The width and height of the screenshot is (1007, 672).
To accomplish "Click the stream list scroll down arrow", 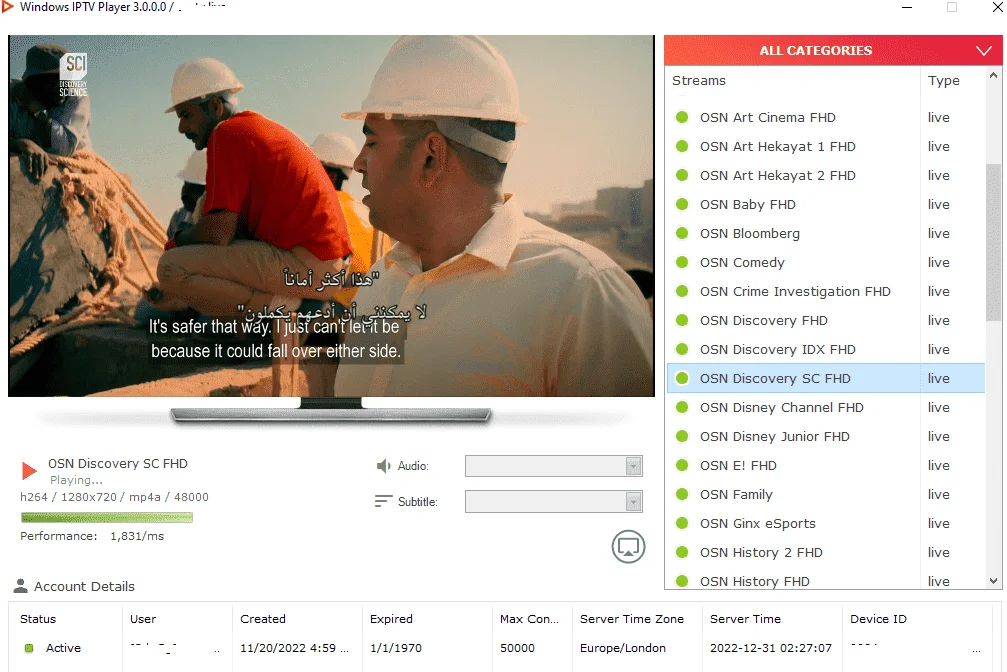I will point(994,581).
